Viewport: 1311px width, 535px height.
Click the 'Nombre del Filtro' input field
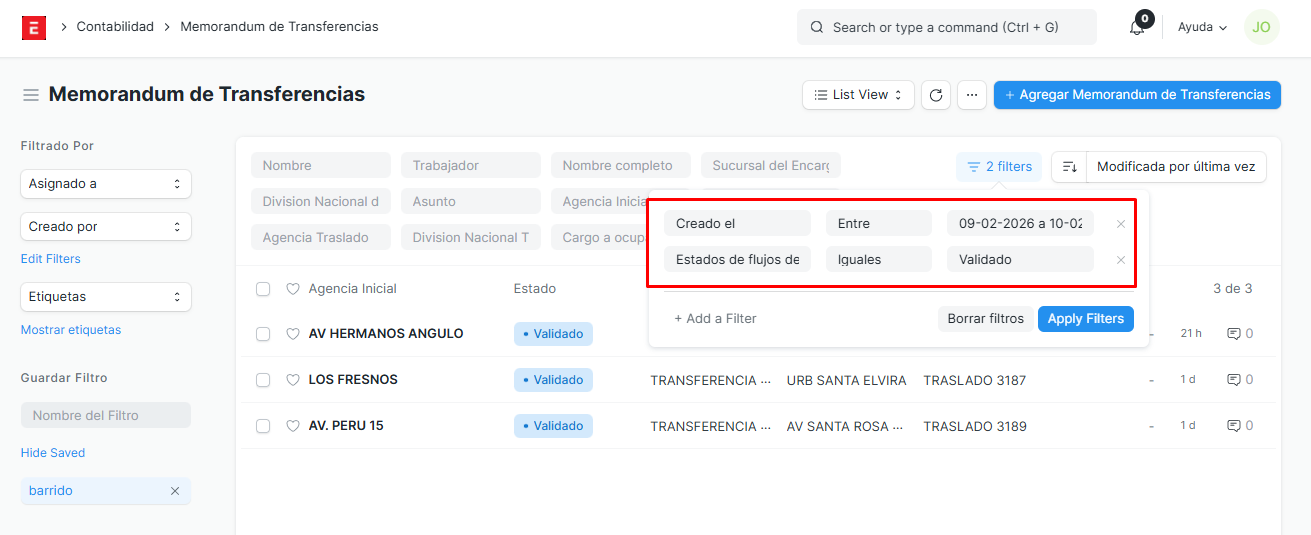pyautogui.click(x=105, y=415)
